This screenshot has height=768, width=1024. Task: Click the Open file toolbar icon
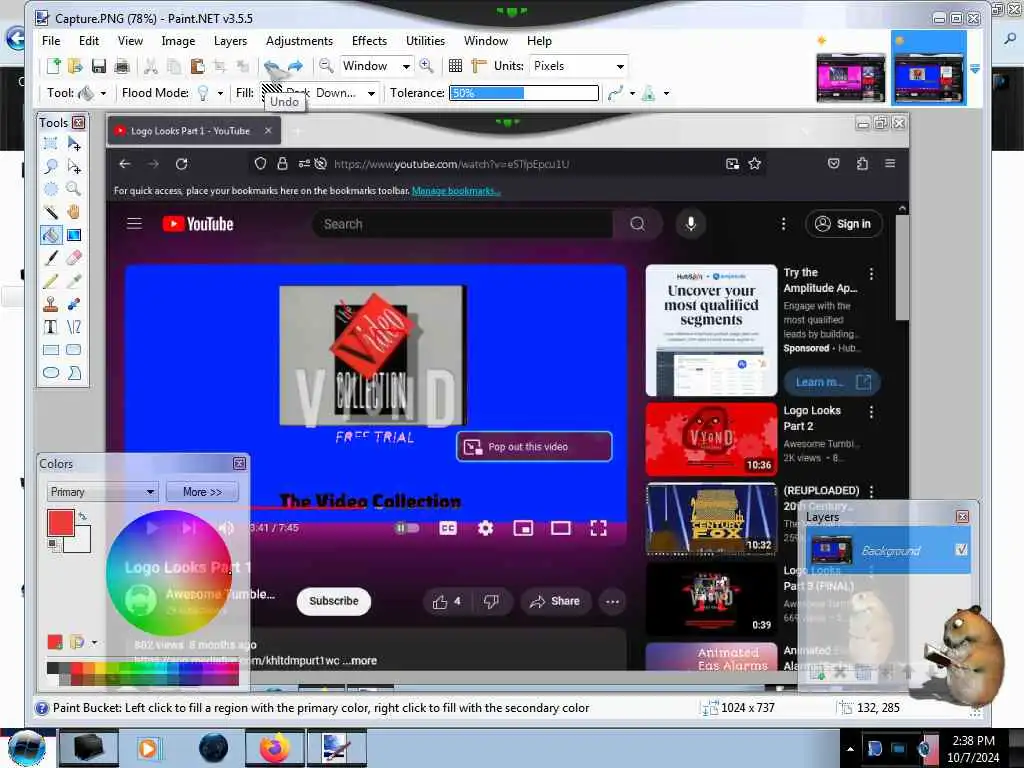(76, 66)
